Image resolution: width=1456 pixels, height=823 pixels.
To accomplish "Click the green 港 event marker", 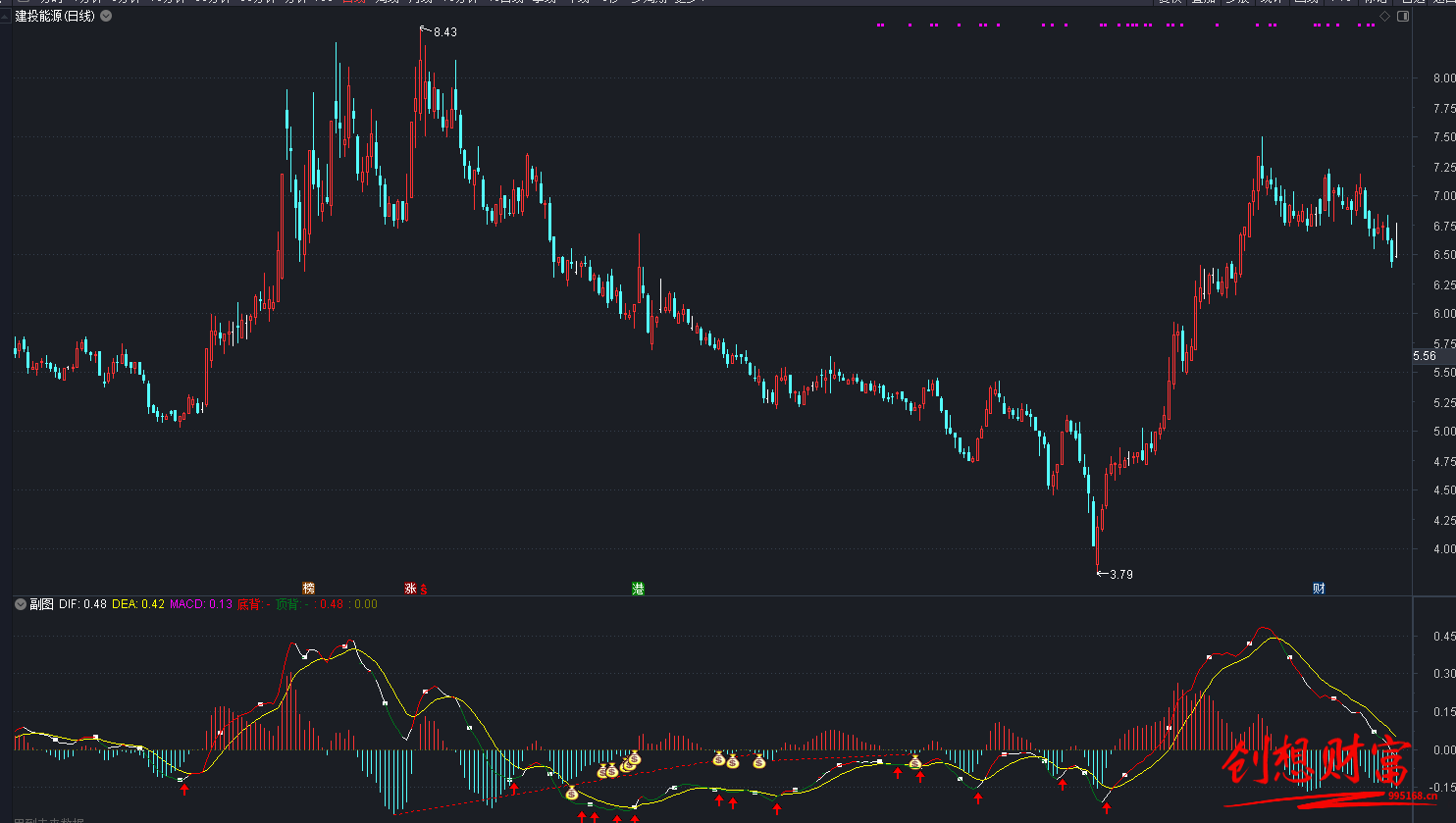I will click(x=638, y=589).
